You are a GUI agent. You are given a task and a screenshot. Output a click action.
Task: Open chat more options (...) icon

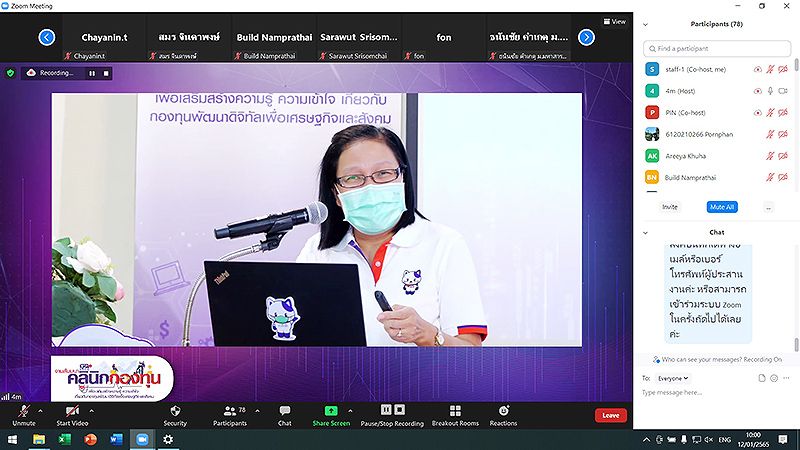tap(786, 378)
